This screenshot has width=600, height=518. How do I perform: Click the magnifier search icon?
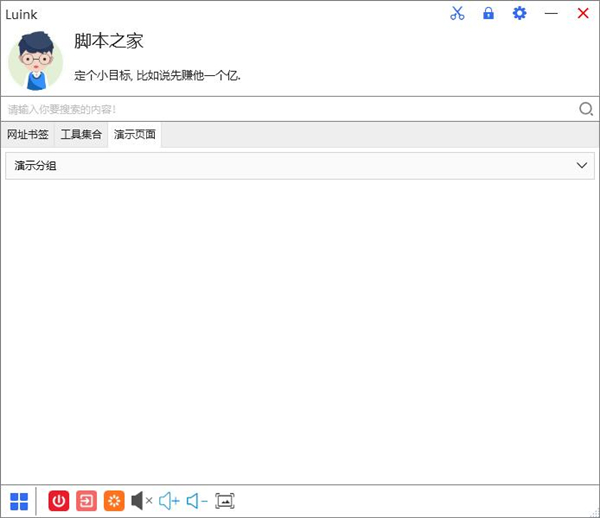(586, 109)
